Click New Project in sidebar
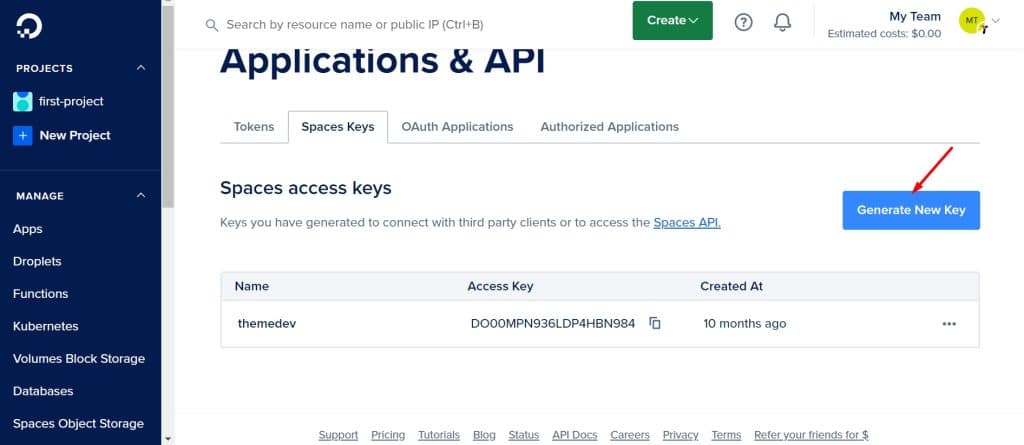Screen dimensions: 1024x445 click(75, 135)
